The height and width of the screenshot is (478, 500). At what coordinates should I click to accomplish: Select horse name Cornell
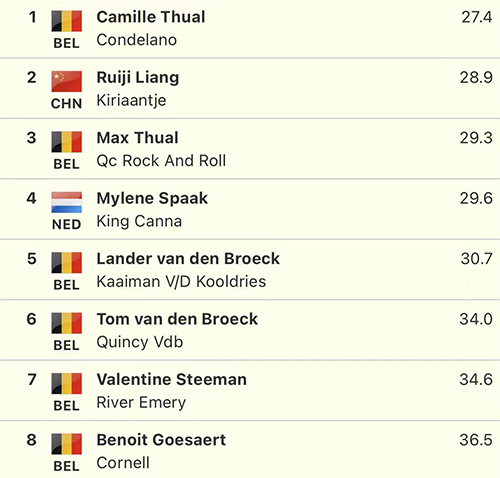pos(123,463)
